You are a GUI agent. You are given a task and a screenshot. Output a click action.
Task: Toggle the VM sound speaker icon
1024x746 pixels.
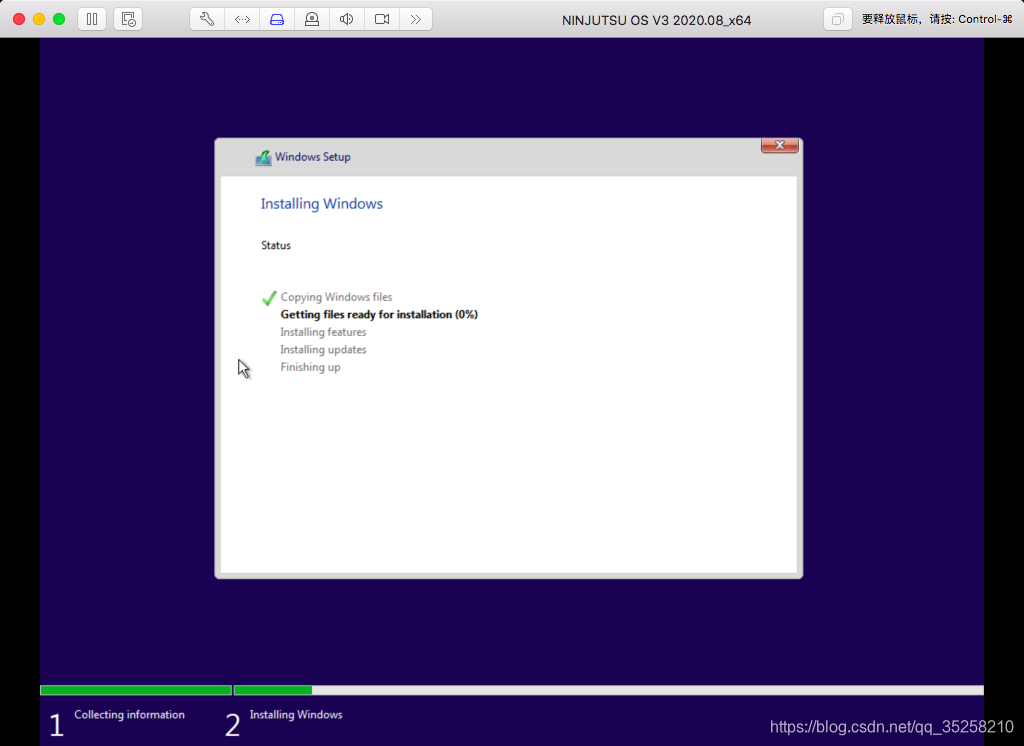click(x=347, y=19)
